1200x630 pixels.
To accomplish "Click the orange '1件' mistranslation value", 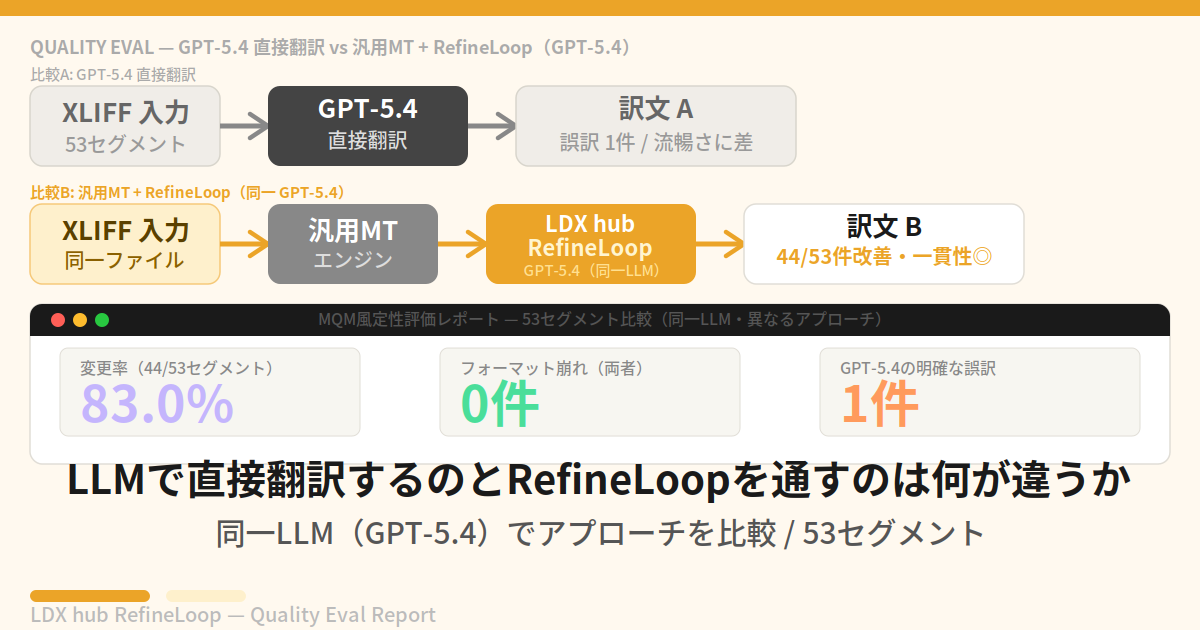I will [879, 404].
